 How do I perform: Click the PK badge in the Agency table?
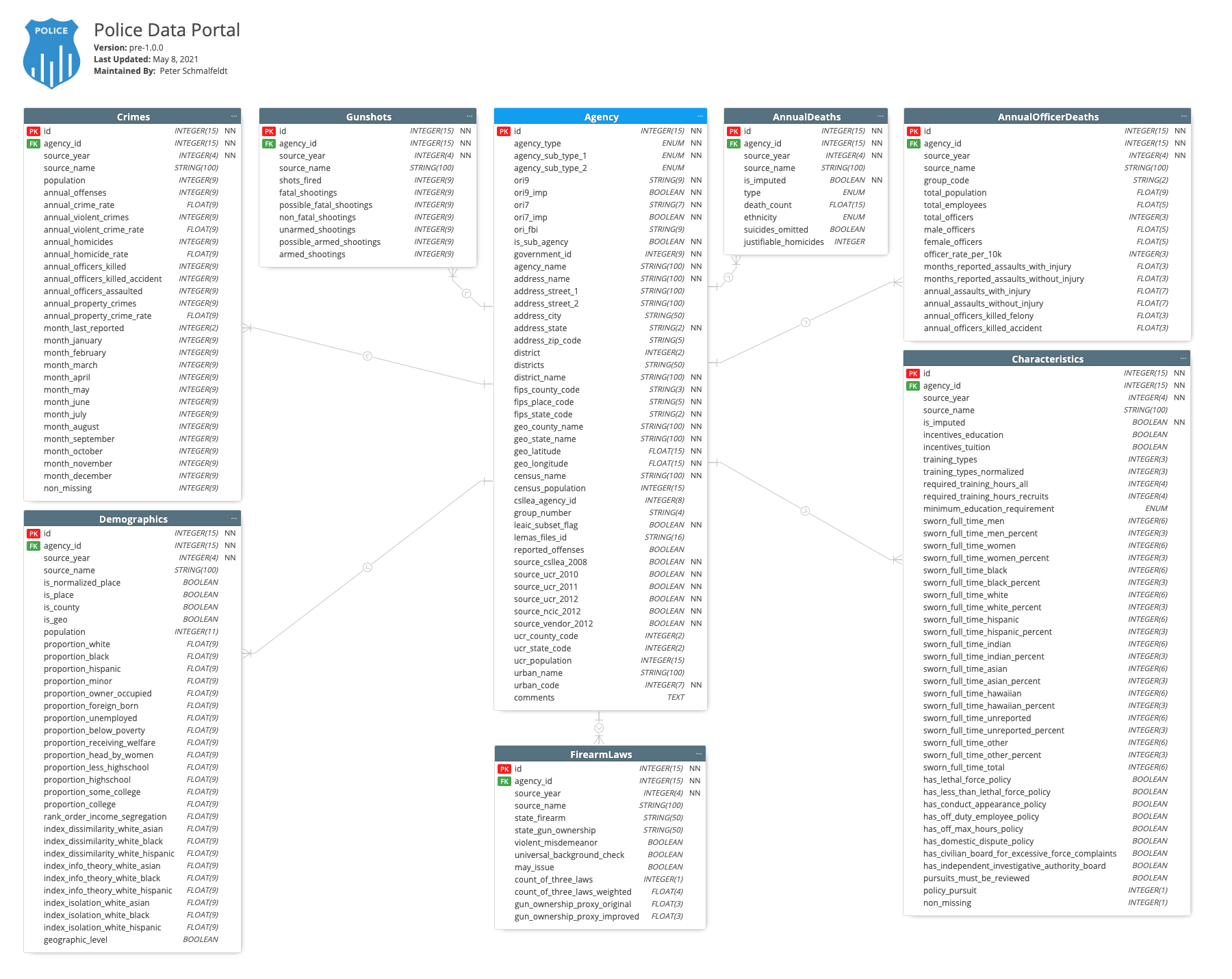[x=504, y=131]
